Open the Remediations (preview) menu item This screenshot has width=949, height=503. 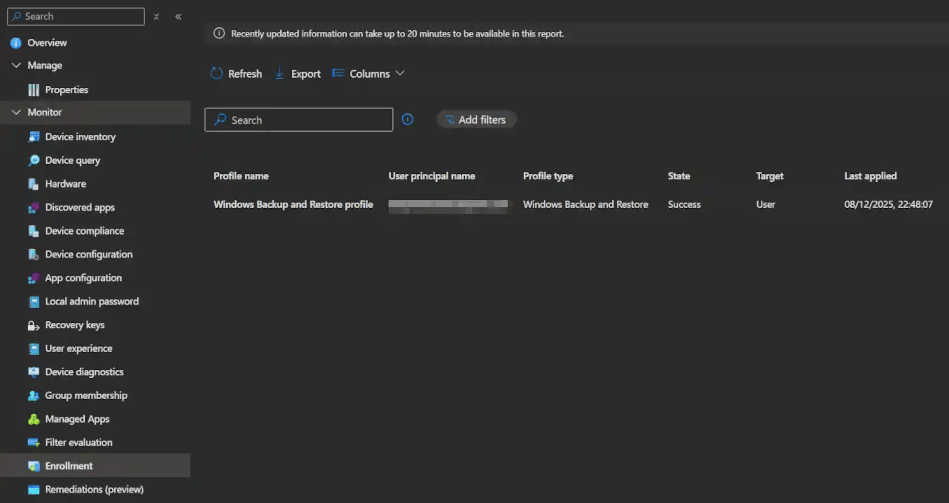pos(94,489)
